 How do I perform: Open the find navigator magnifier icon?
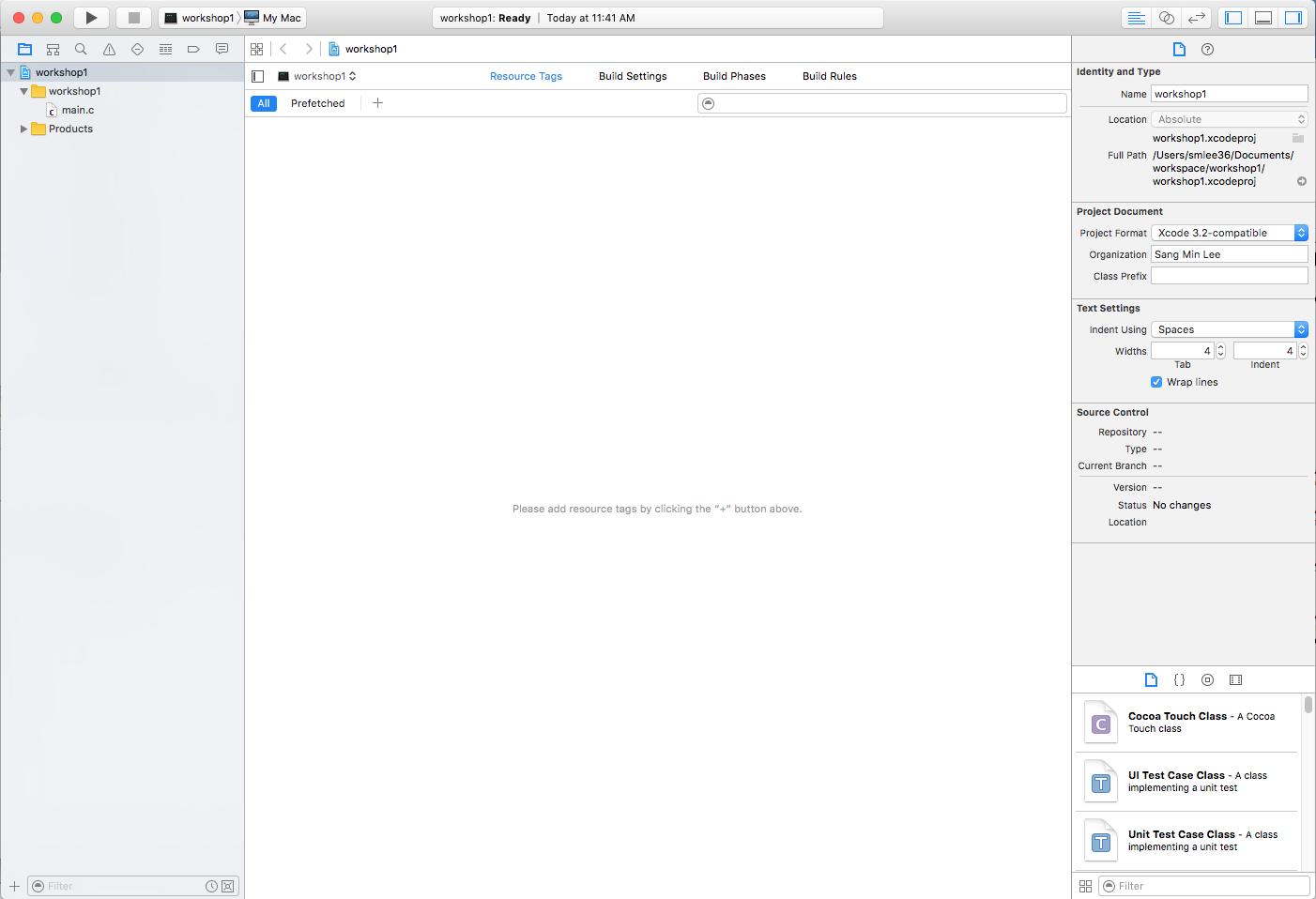[x=81, y=49]
